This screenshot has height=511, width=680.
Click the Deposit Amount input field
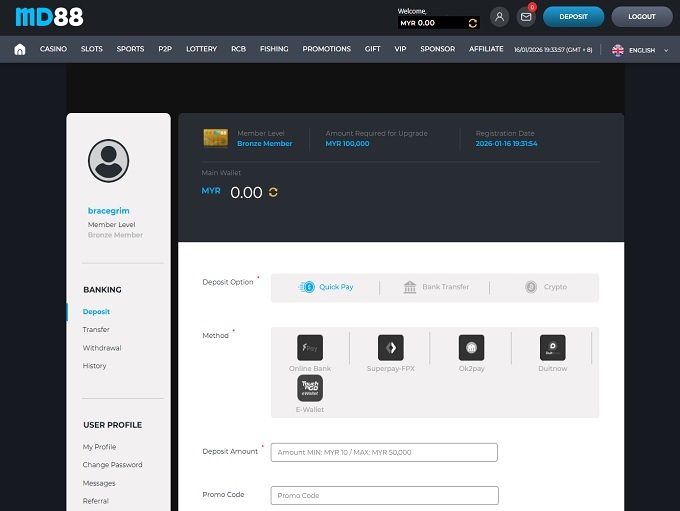click(x=384, y=452)
